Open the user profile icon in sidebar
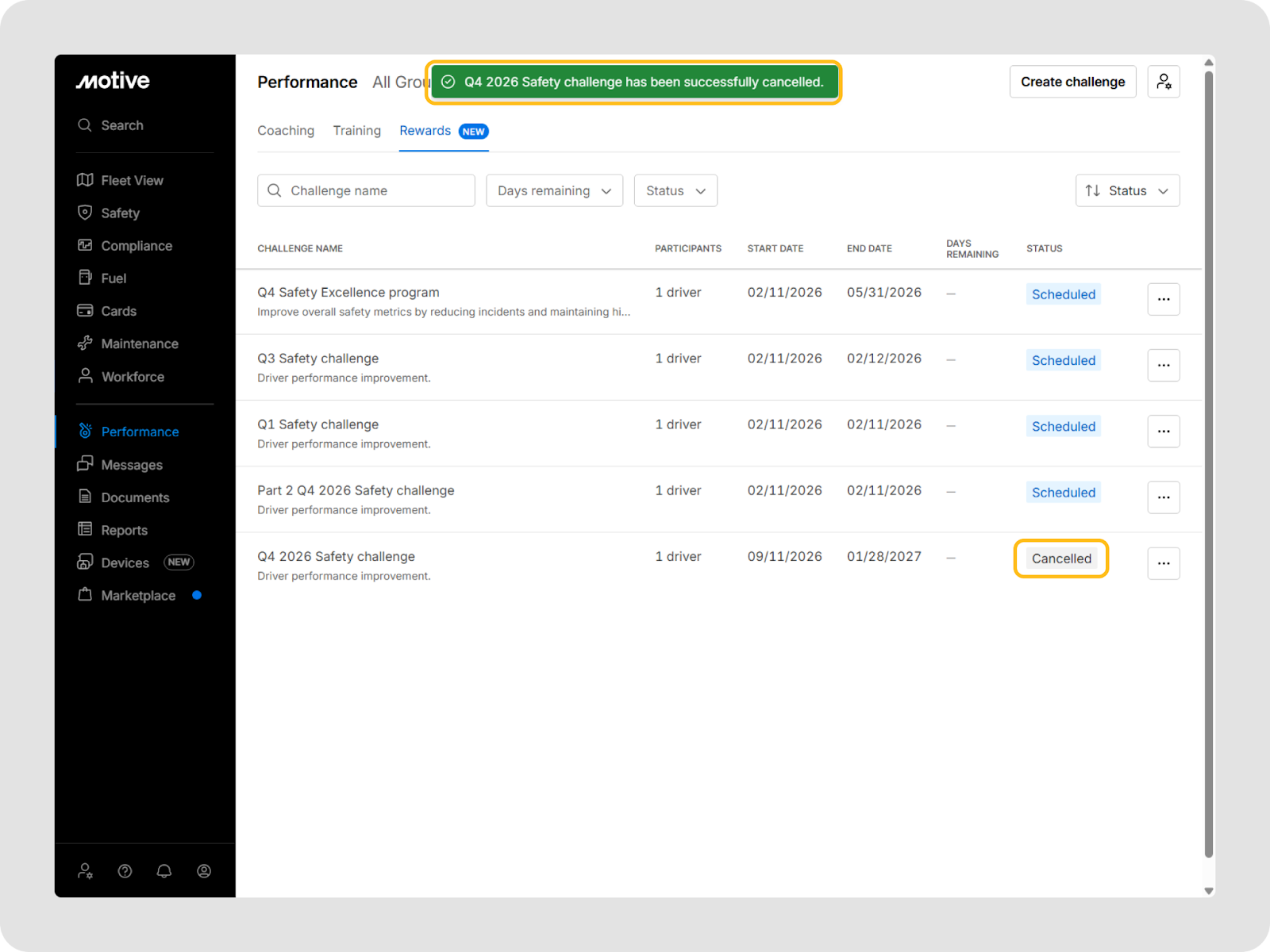 204,871
